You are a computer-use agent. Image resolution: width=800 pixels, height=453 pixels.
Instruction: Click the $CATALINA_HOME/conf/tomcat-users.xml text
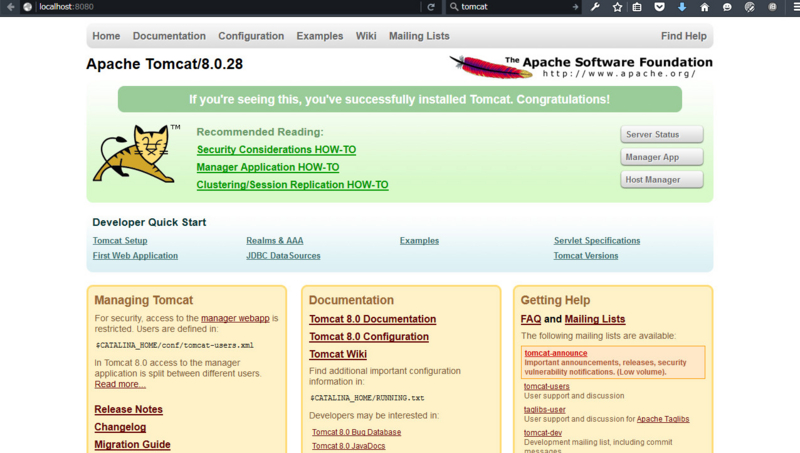(x=174, y=345)
